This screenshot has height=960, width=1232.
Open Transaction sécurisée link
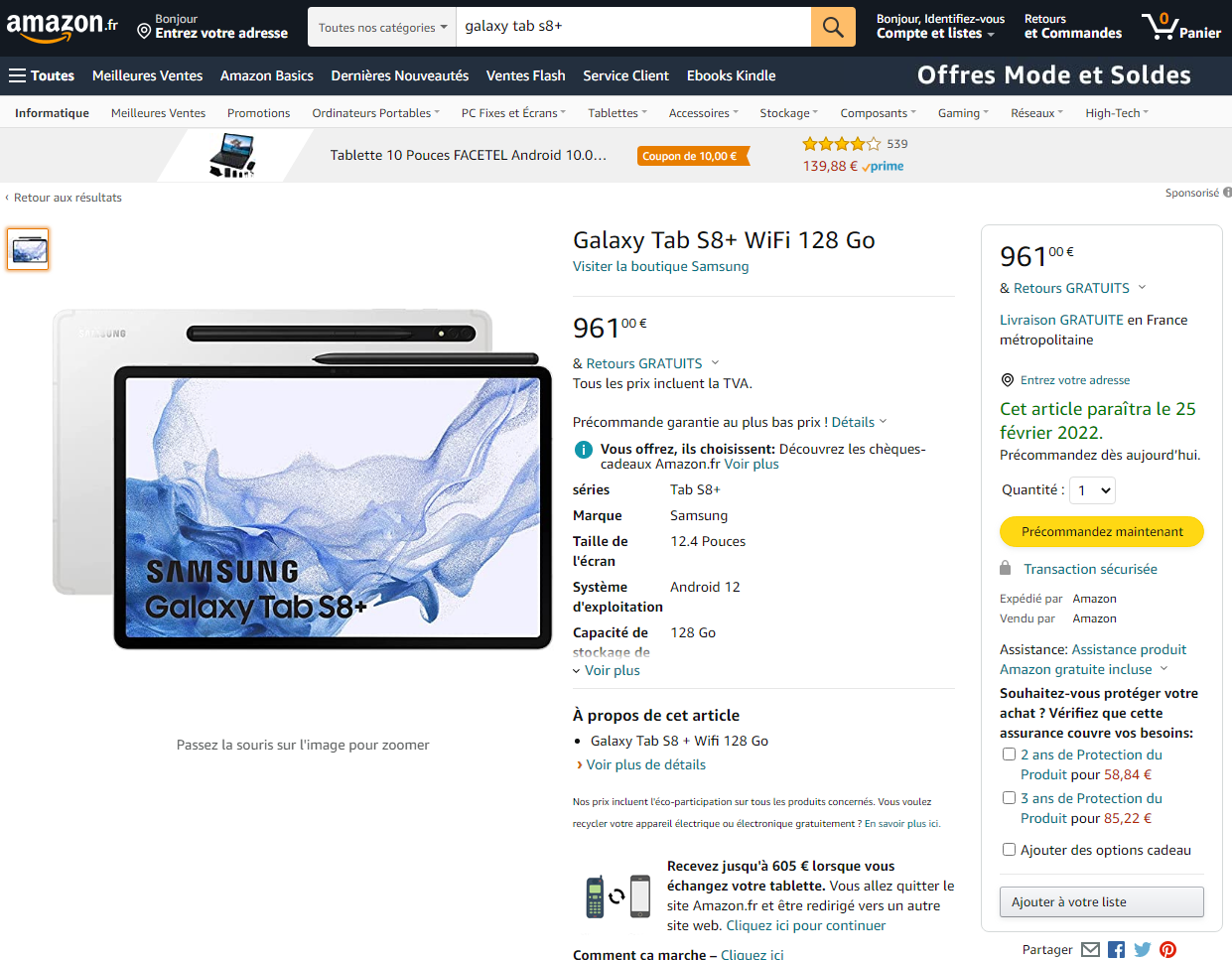[x=1090, y=569]
